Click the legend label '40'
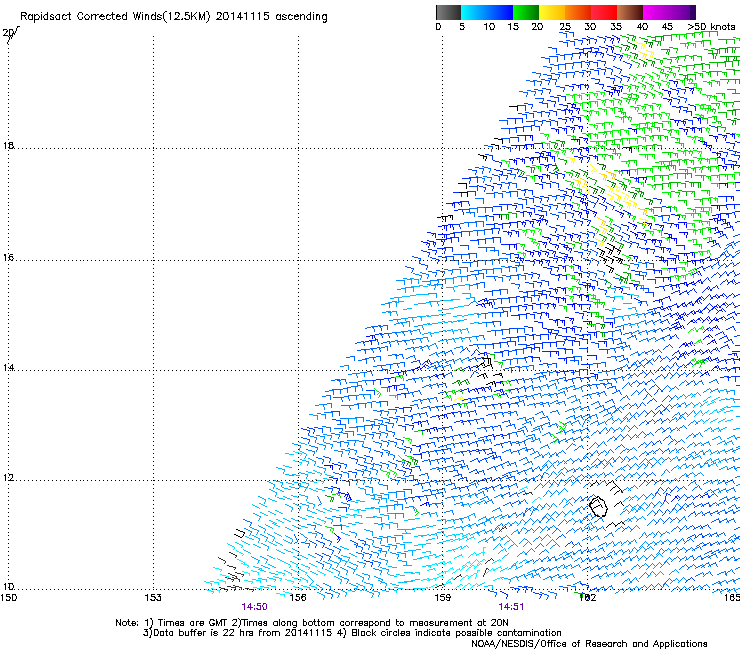Viewport: 740px width, 650px height. 643,27
